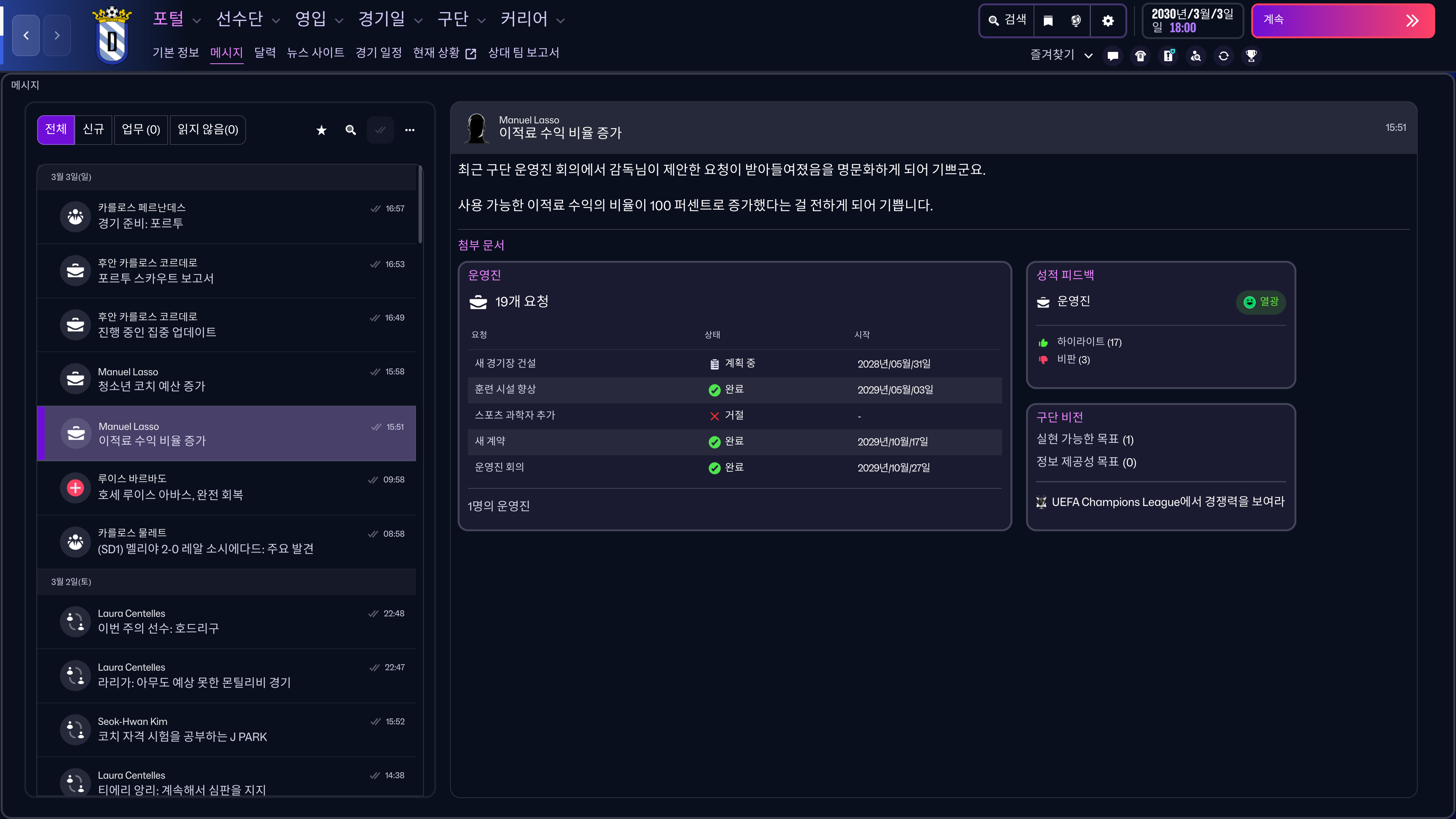Toggle the mark-all-read check icon
The width and height of the screenshot is (1456, 819).
(380, 130)
